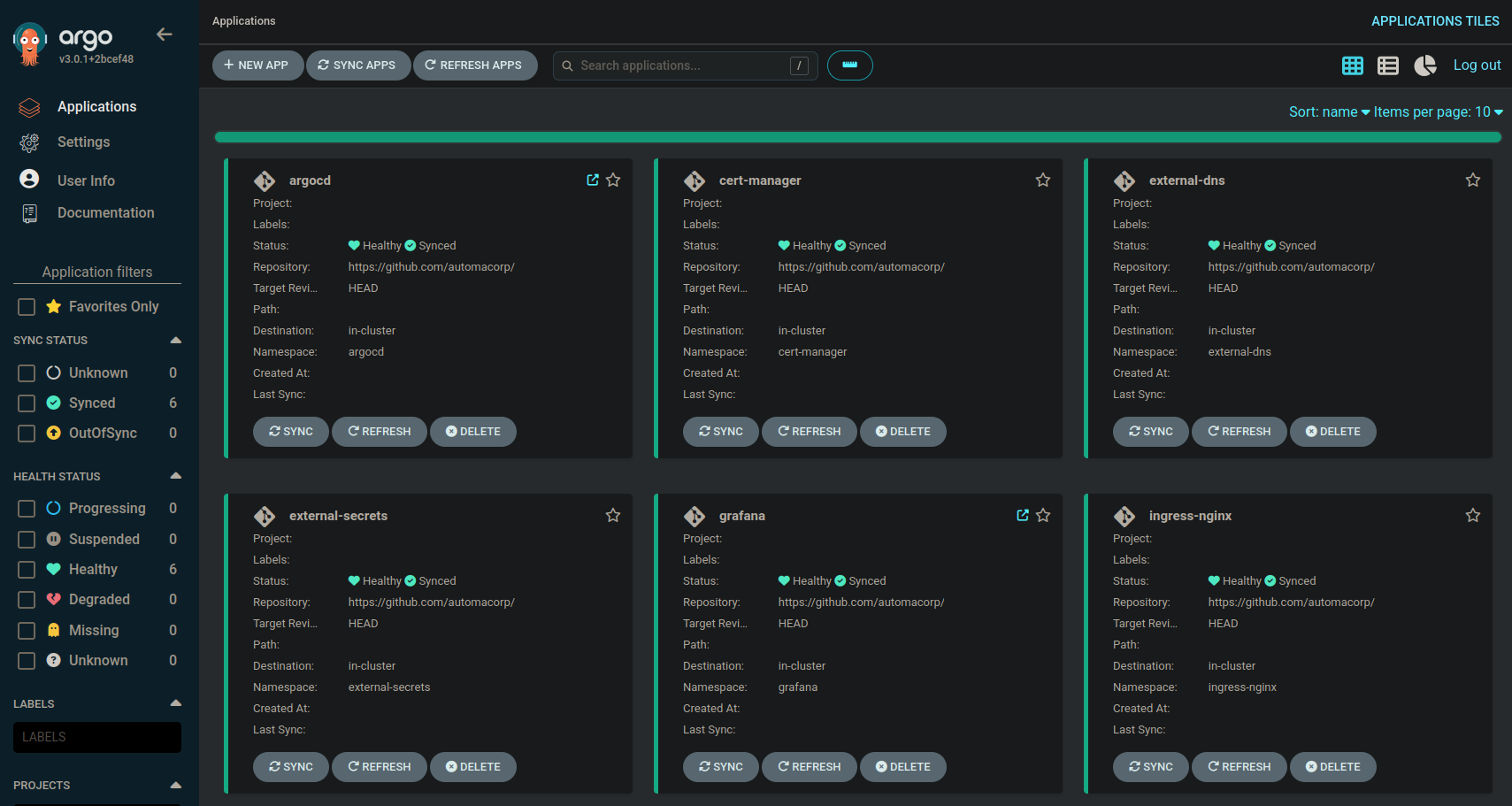Viewport: 1512px width, 806px height.
Task: Open the grafana application title
Action: (742, 516)
